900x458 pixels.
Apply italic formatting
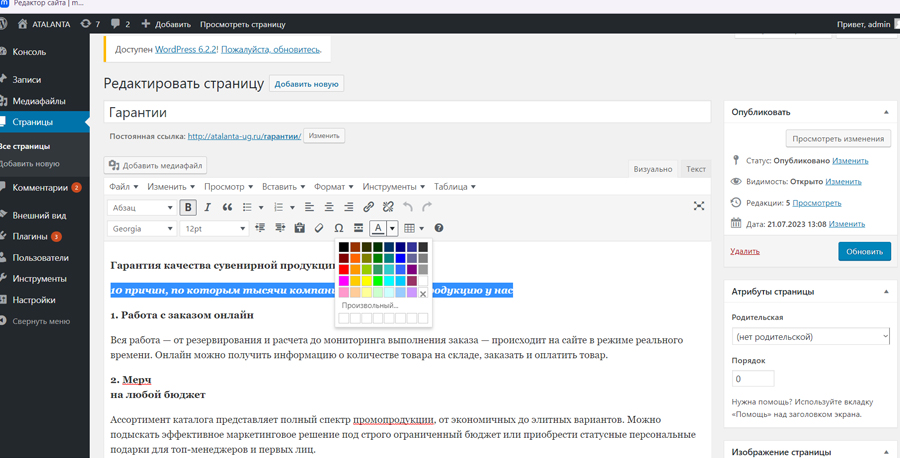click(x=208, y=207)
